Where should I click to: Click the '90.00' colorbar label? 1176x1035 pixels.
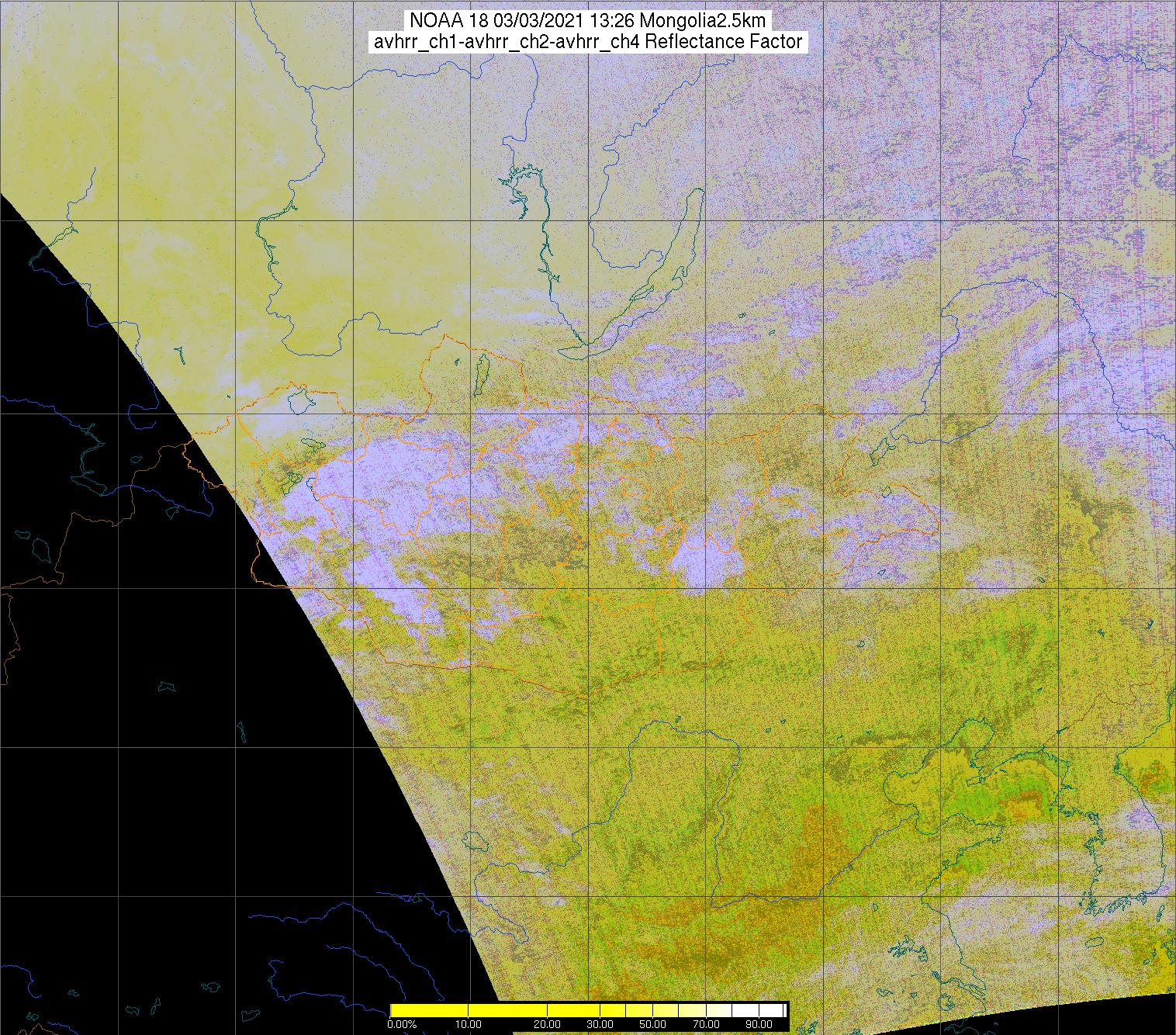[x=759, y=1024]
